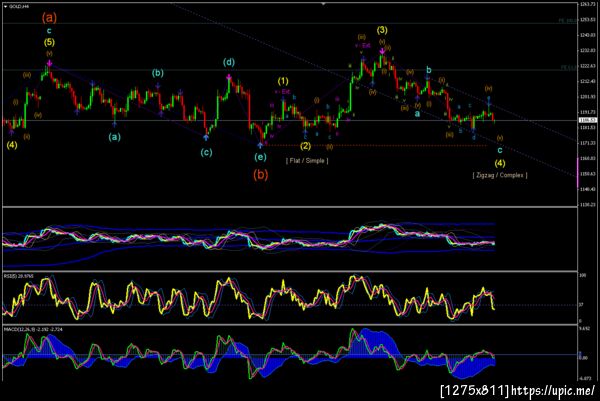Select the large orange (b) wave label
600x401 pixels.
[261, 175]
